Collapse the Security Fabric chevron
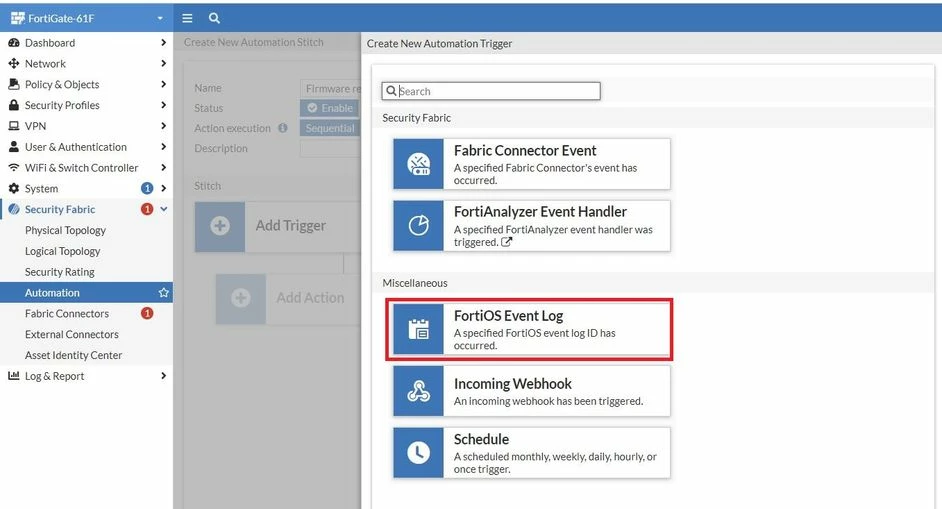Viewport: 942px width, 509px height. (163, 209)
